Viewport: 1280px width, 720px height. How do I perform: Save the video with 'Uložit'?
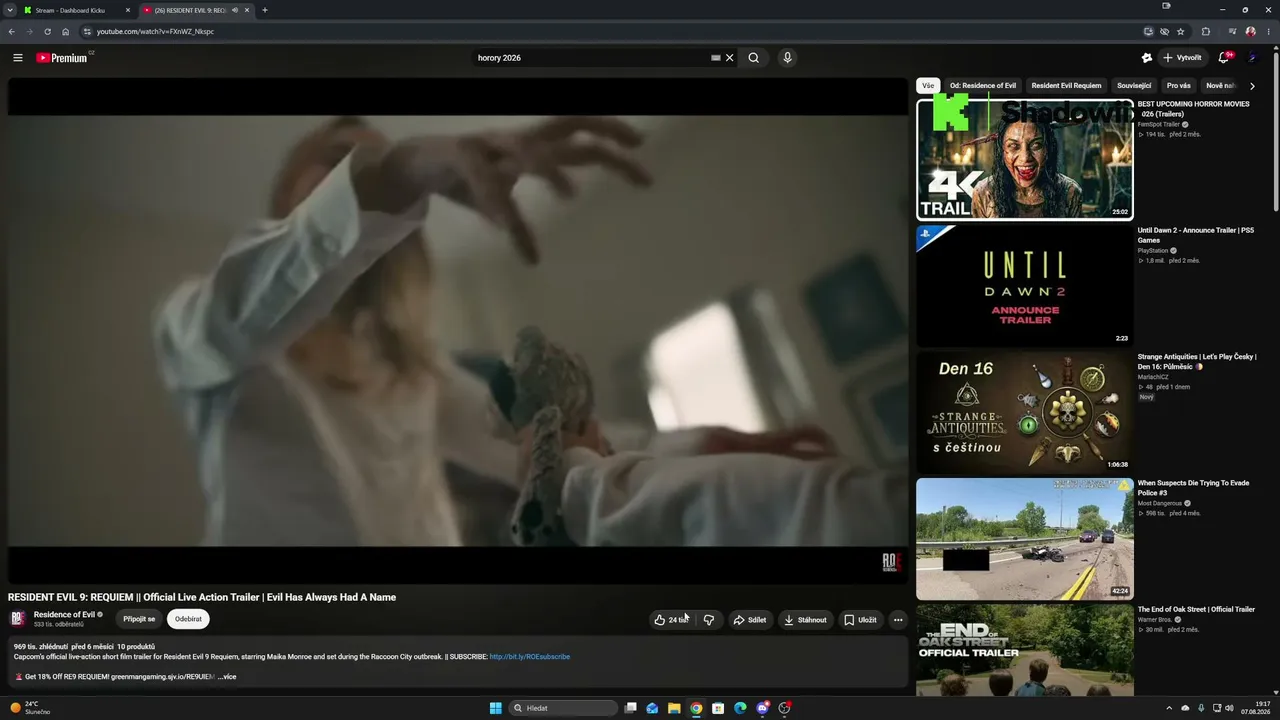click(x=860, y=620)
